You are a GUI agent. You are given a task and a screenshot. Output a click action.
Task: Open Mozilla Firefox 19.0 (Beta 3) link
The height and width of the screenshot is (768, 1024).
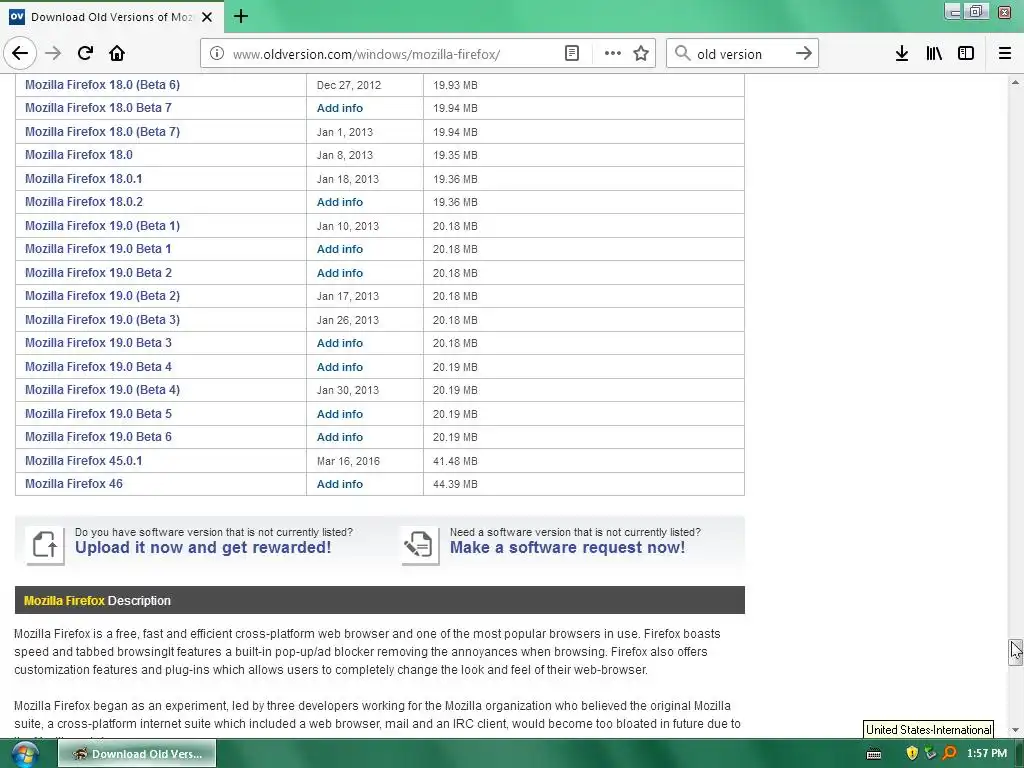coord(103,319)
